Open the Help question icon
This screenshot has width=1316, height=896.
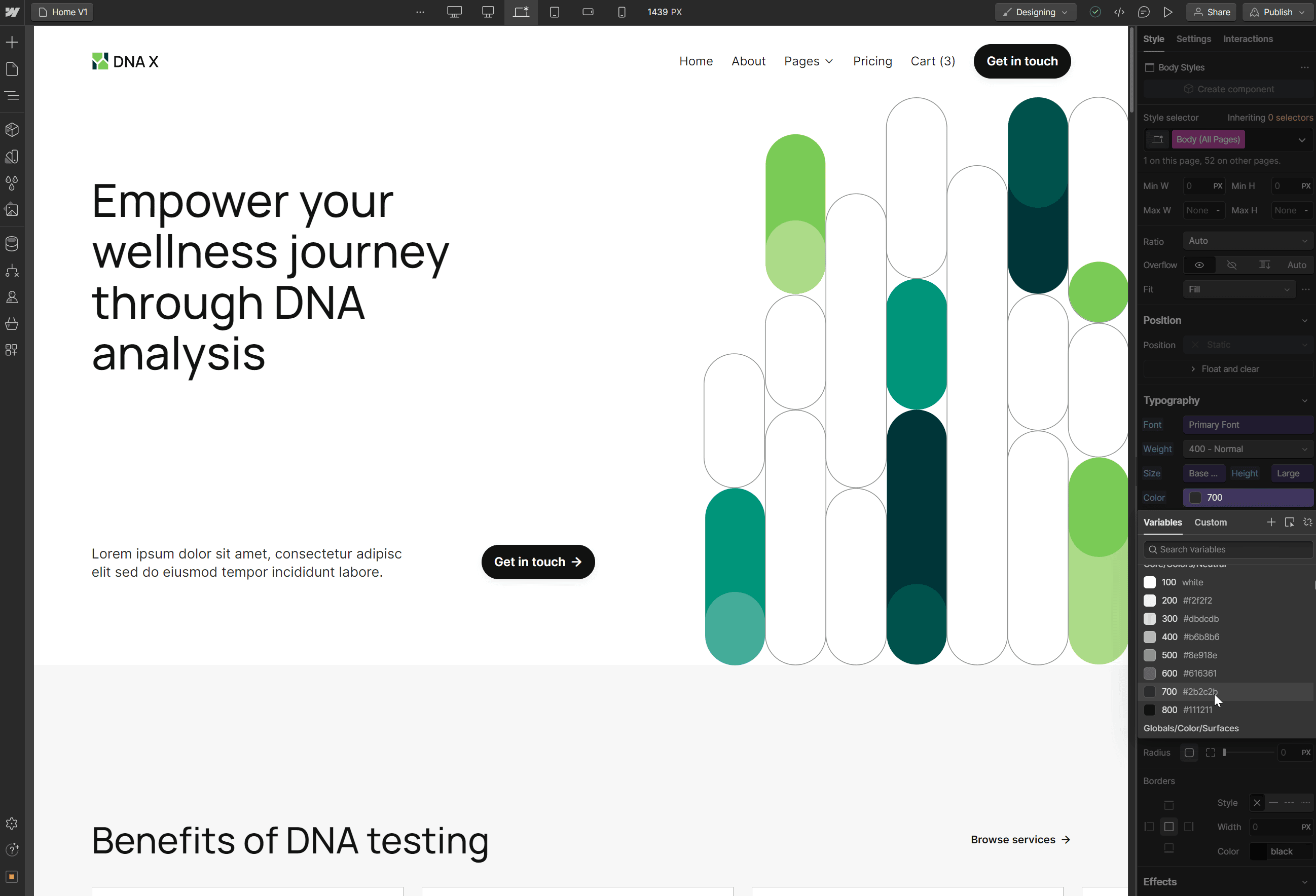pyautogui.click(x=12, y=849)
